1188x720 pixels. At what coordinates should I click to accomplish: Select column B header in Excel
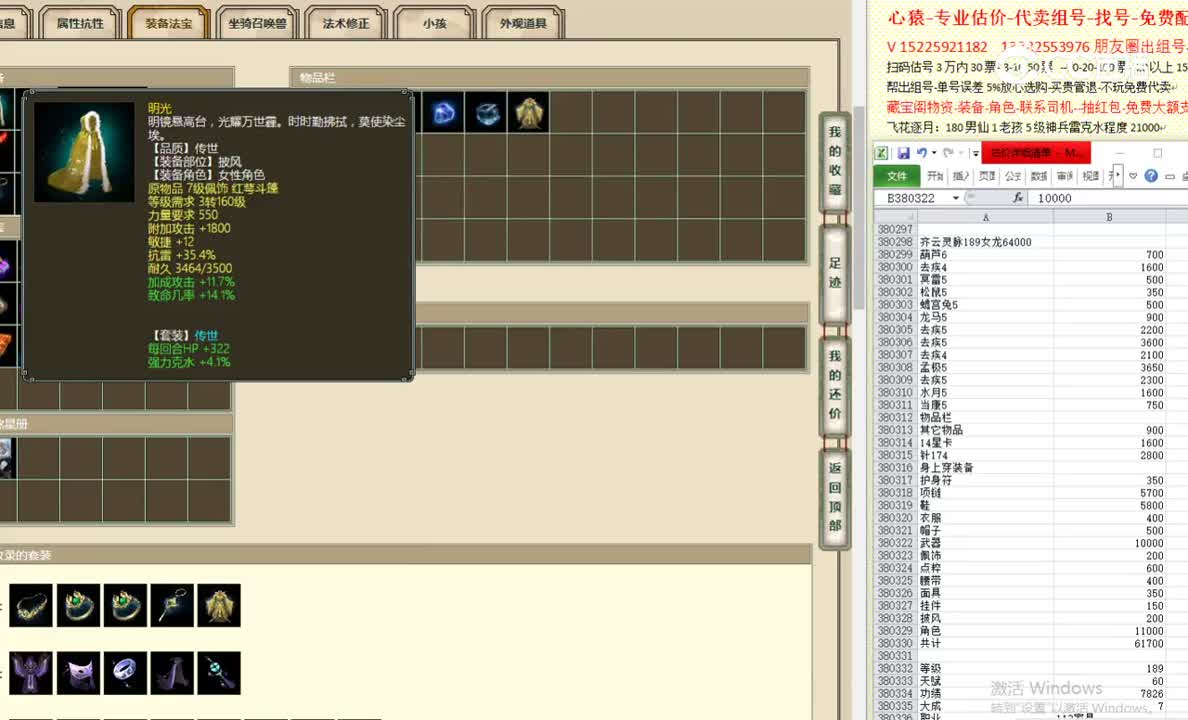tap(1109, 218)
